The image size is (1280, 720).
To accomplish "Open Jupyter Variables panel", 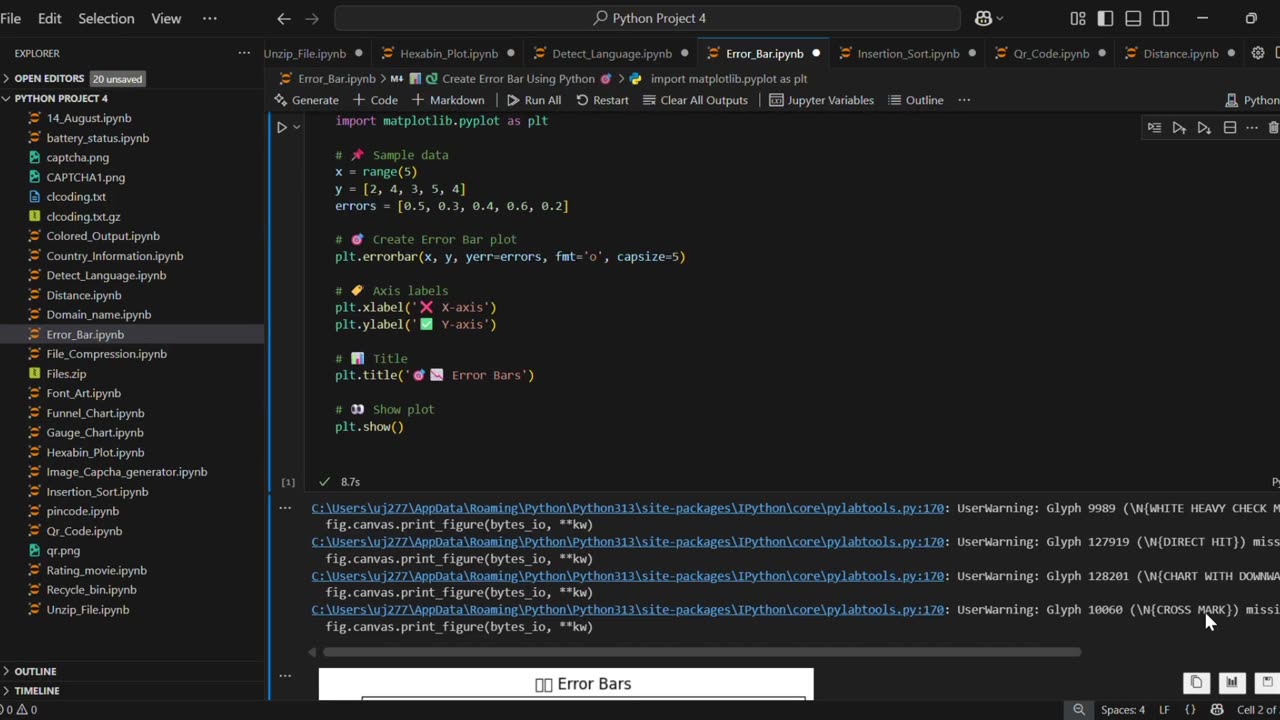I will (821, 100).
